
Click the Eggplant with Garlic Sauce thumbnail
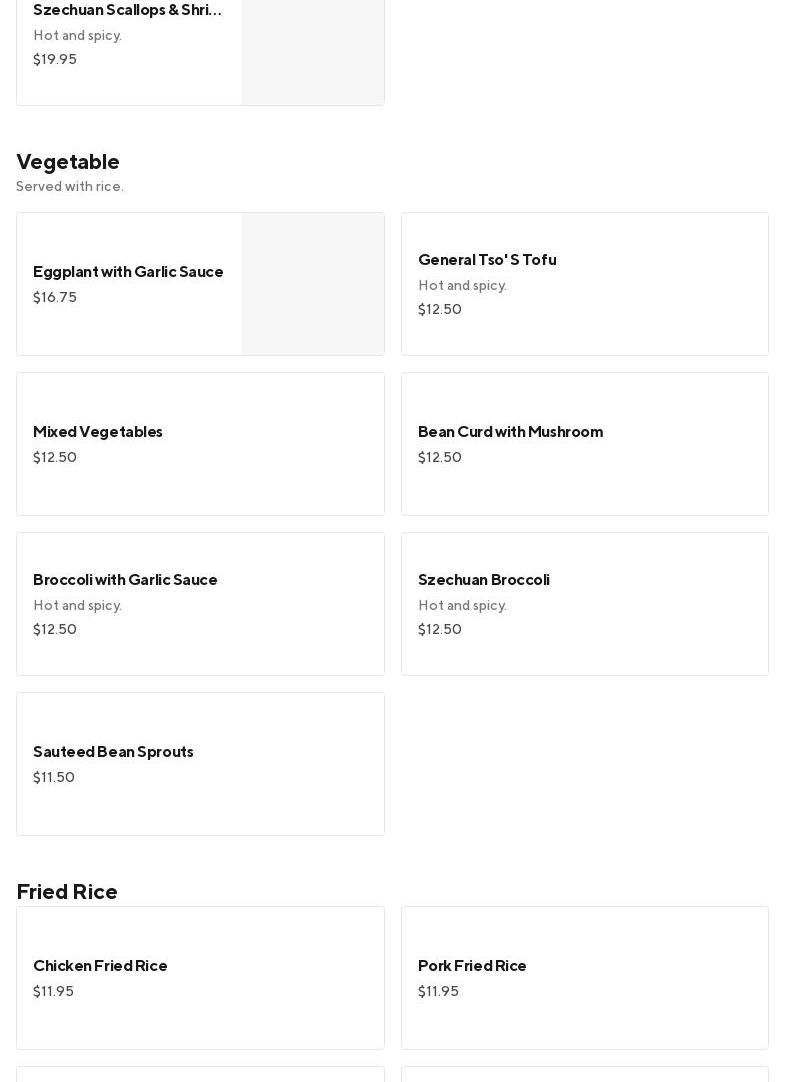coord(313,284)
